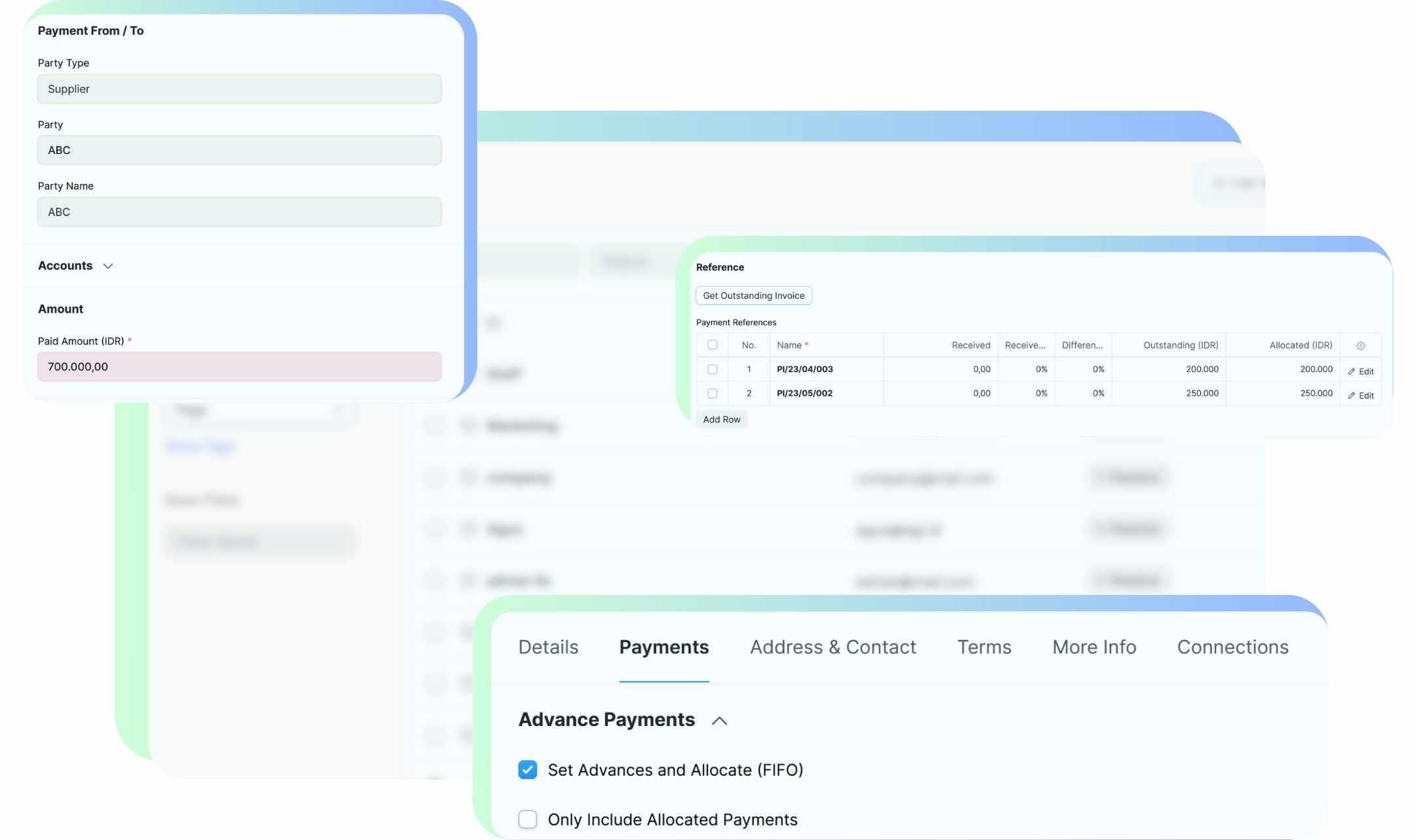This screenshot has height=840, width=1416.
Task: Toggle Set Advances and Allocate (FIFO)
Action: point(528,770)
